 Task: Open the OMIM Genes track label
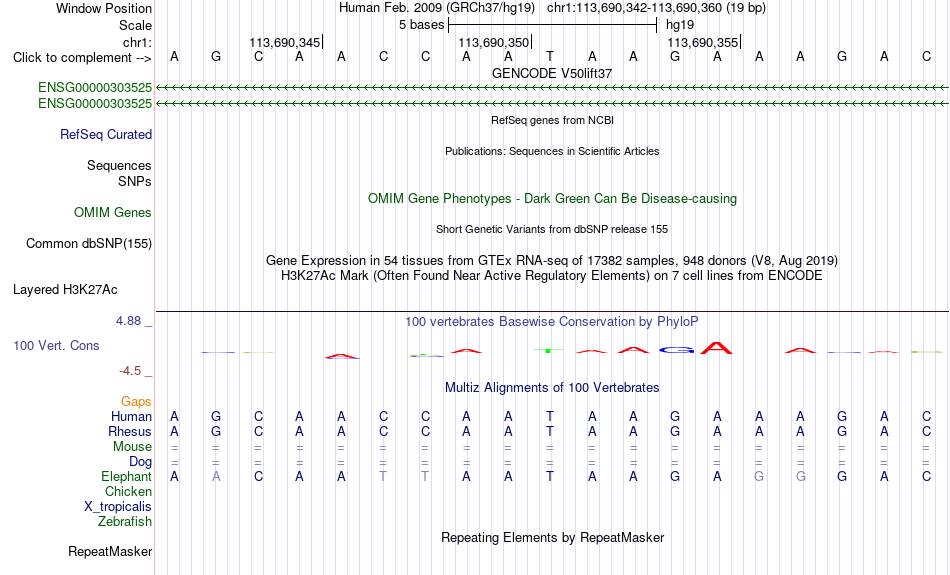pyautogui.click(x=113, y=213)
